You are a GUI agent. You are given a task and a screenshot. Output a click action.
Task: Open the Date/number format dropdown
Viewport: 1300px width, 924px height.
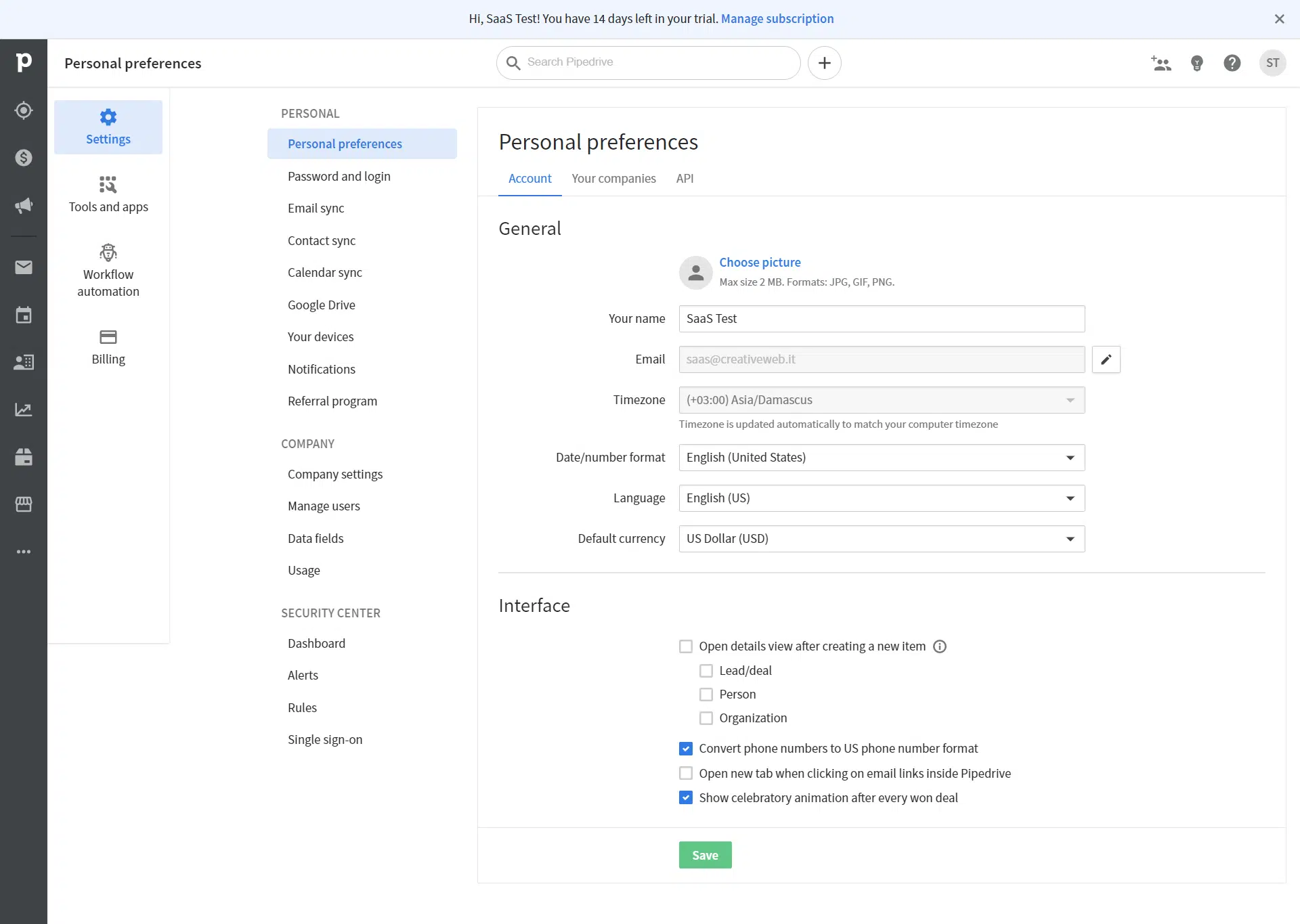(x=882, y=458)
